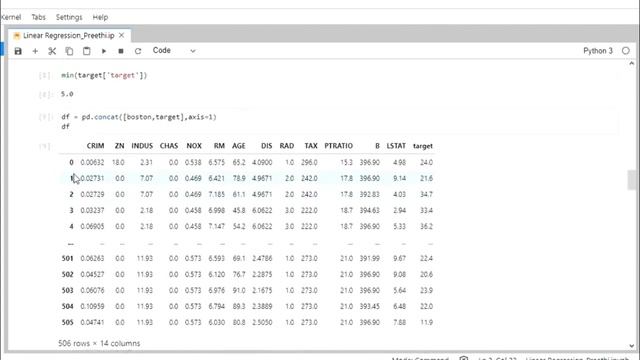
Task: Copy the selected cell
Action: [69, 51]
